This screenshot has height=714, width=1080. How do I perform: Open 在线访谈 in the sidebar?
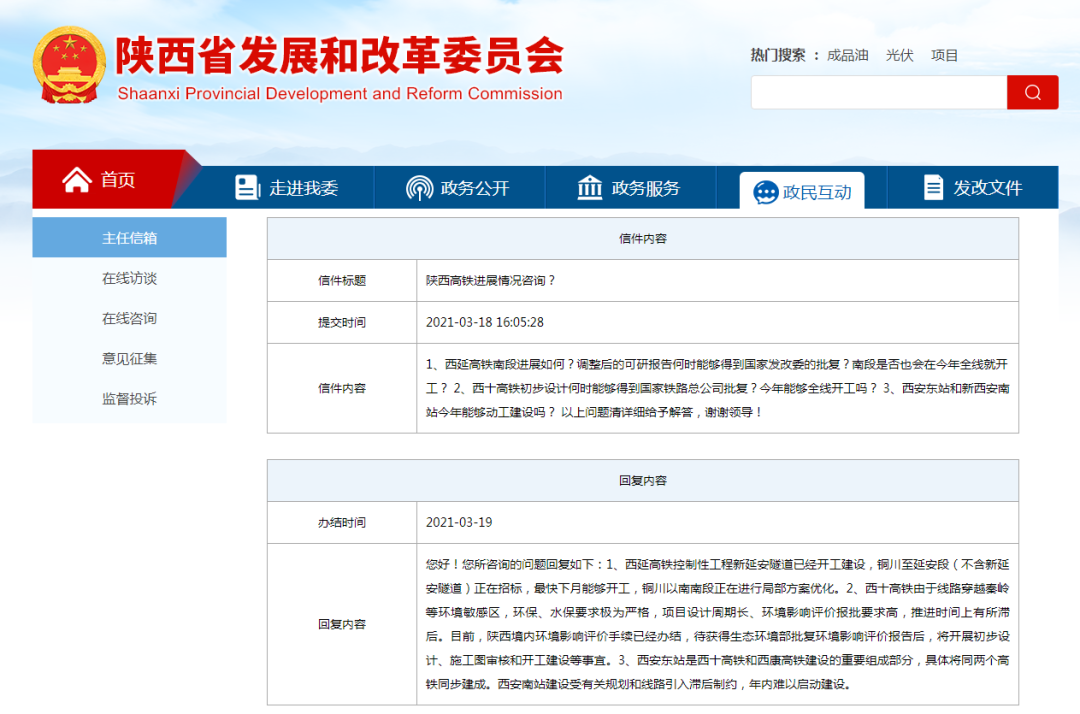pos(129,278)
